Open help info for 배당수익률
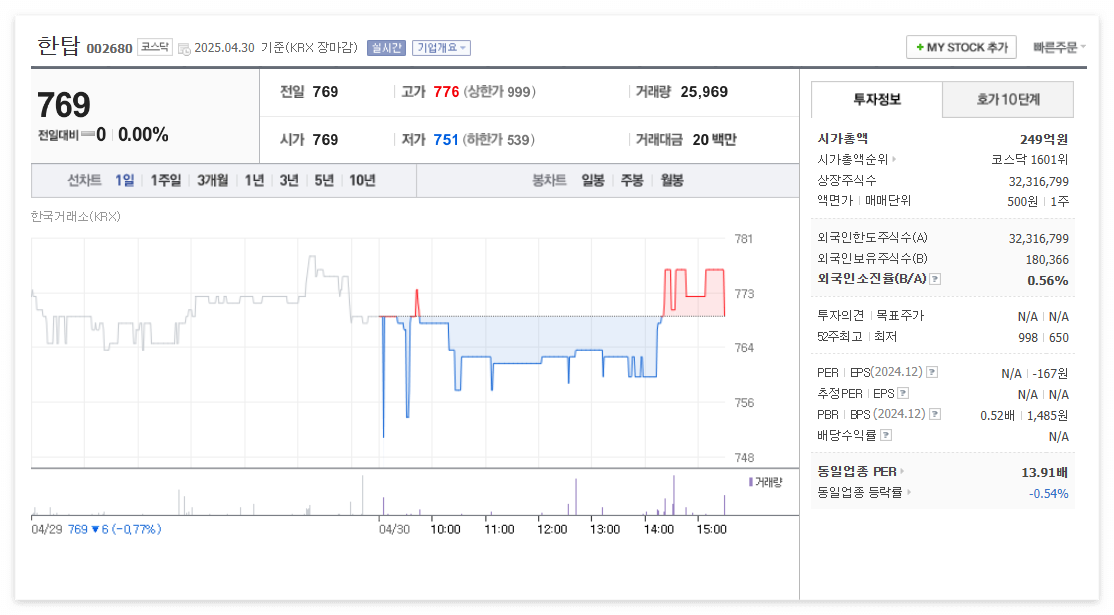 click(x=885, y=434)
